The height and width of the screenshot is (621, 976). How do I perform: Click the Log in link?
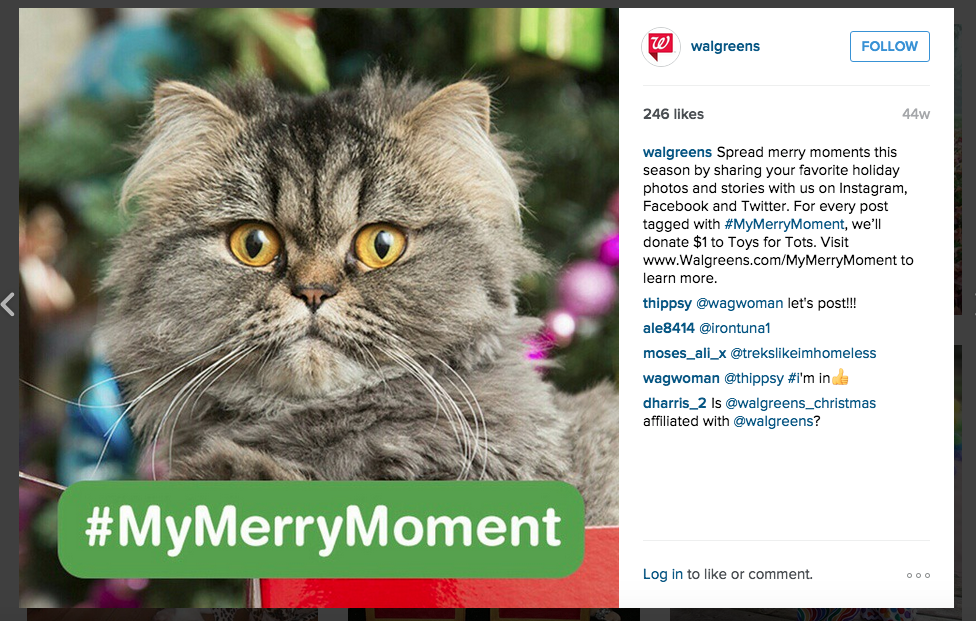[x=662, y=574]
